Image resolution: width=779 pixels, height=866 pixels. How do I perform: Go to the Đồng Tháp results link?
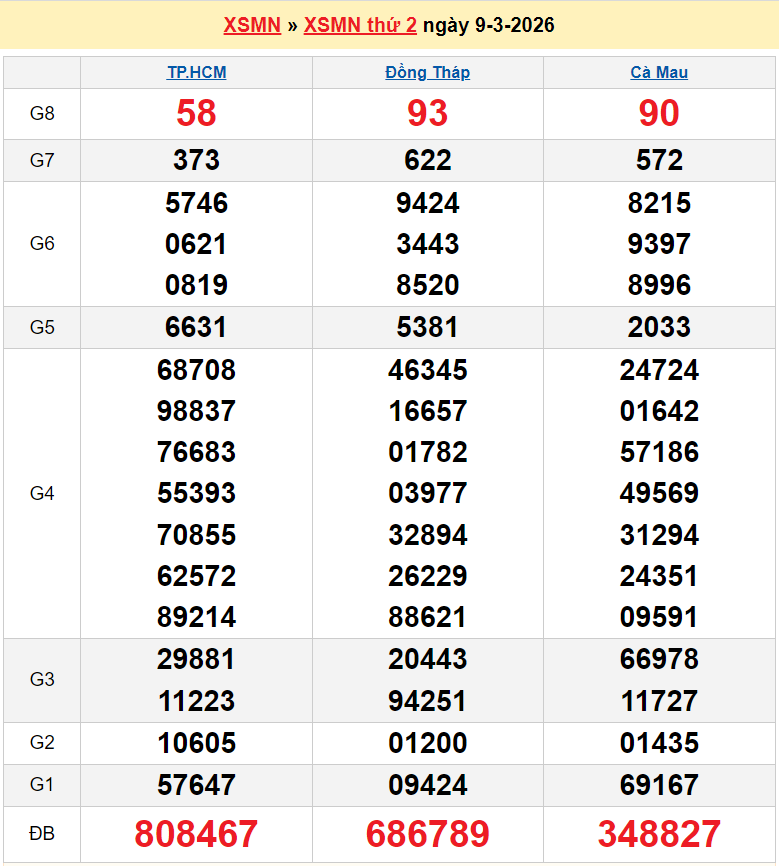427,72
